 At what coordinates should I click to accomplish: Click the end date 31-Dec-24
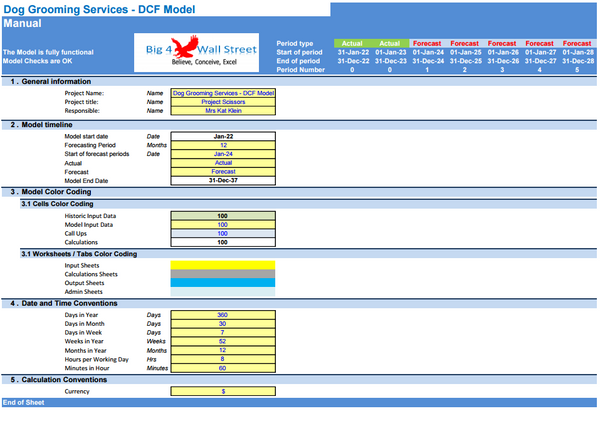tap(428, 61)
